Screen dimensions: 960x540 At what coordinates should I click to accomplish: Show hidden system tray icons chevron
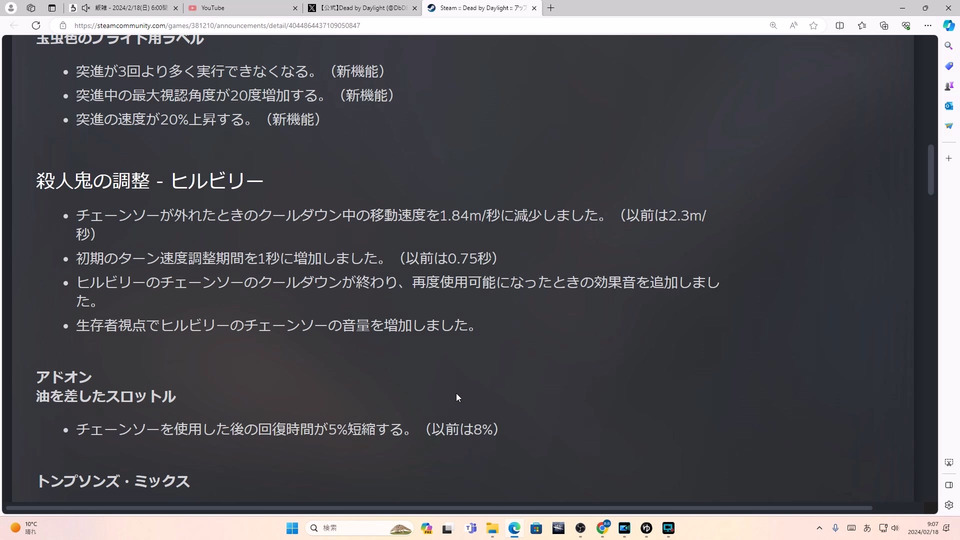pos(819,528)
